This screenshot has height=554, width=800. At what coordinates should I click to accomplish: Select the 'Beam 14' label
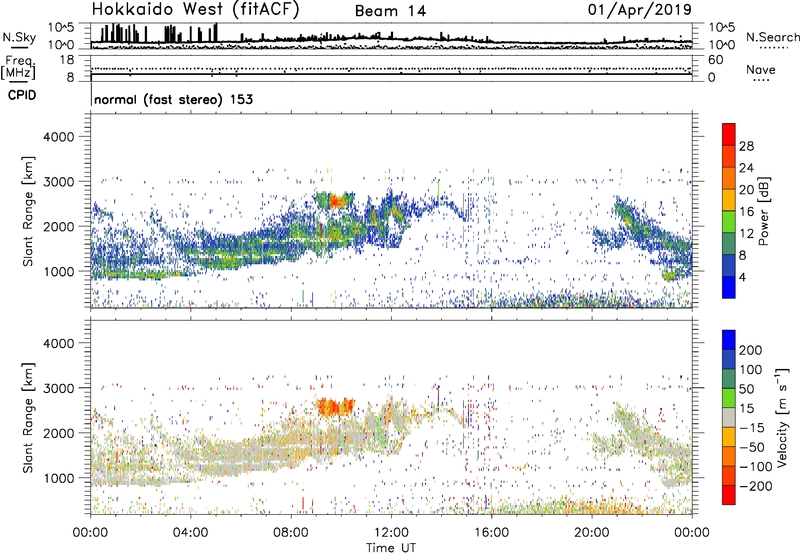click(x=390, y=11)
